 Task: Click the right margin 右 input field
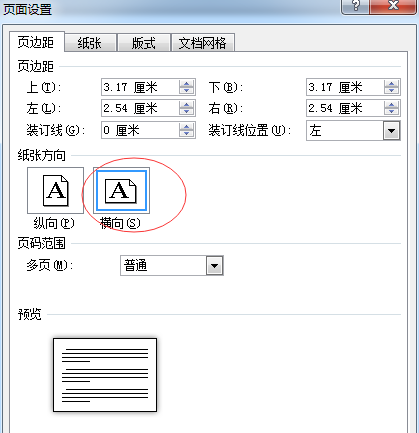[x=345, y=108]
